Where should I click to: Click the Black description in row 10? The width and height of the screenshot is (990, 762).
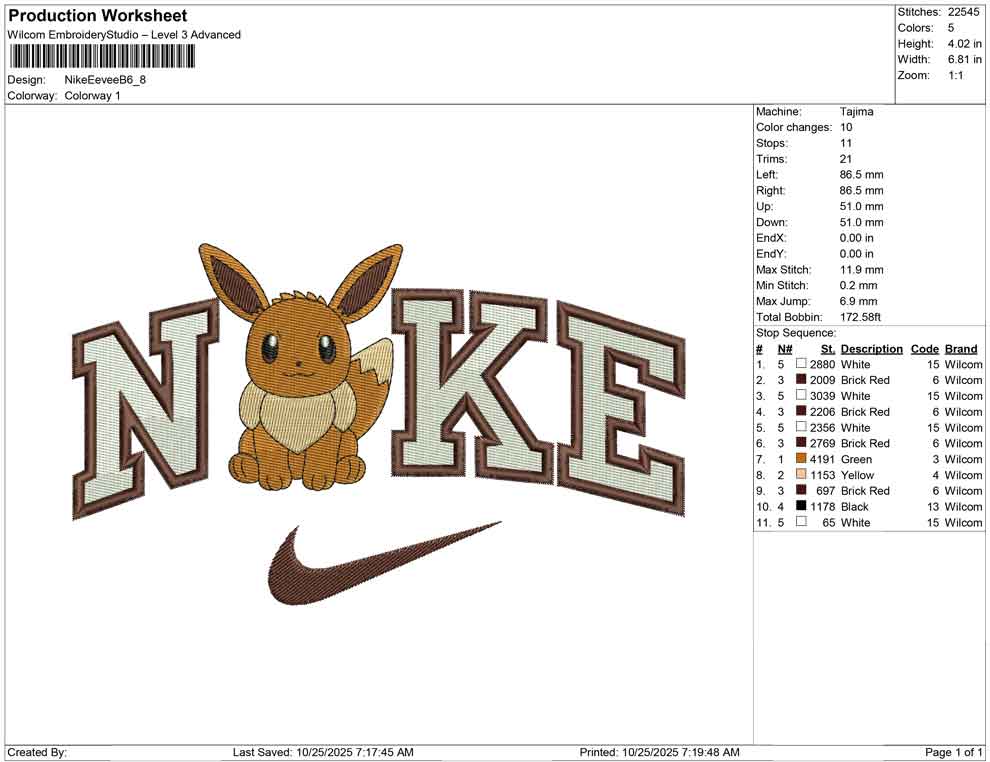855,506
